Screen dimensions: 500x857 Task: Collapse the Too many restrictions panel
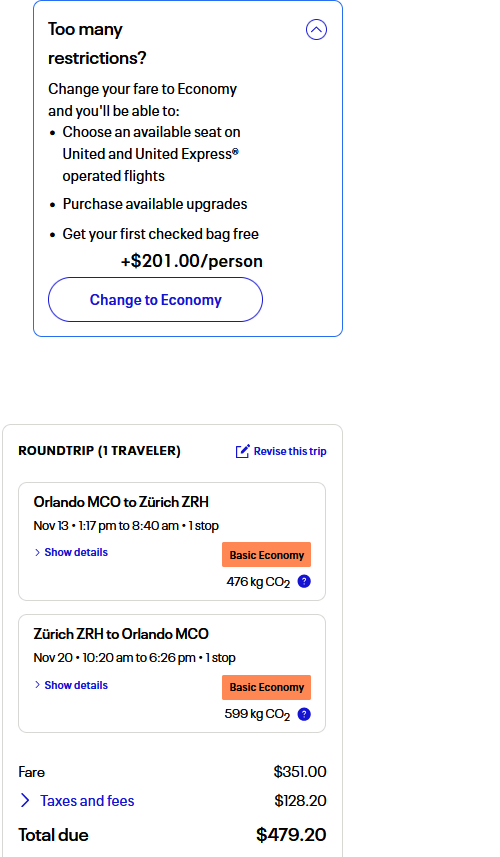pos(316,30)
